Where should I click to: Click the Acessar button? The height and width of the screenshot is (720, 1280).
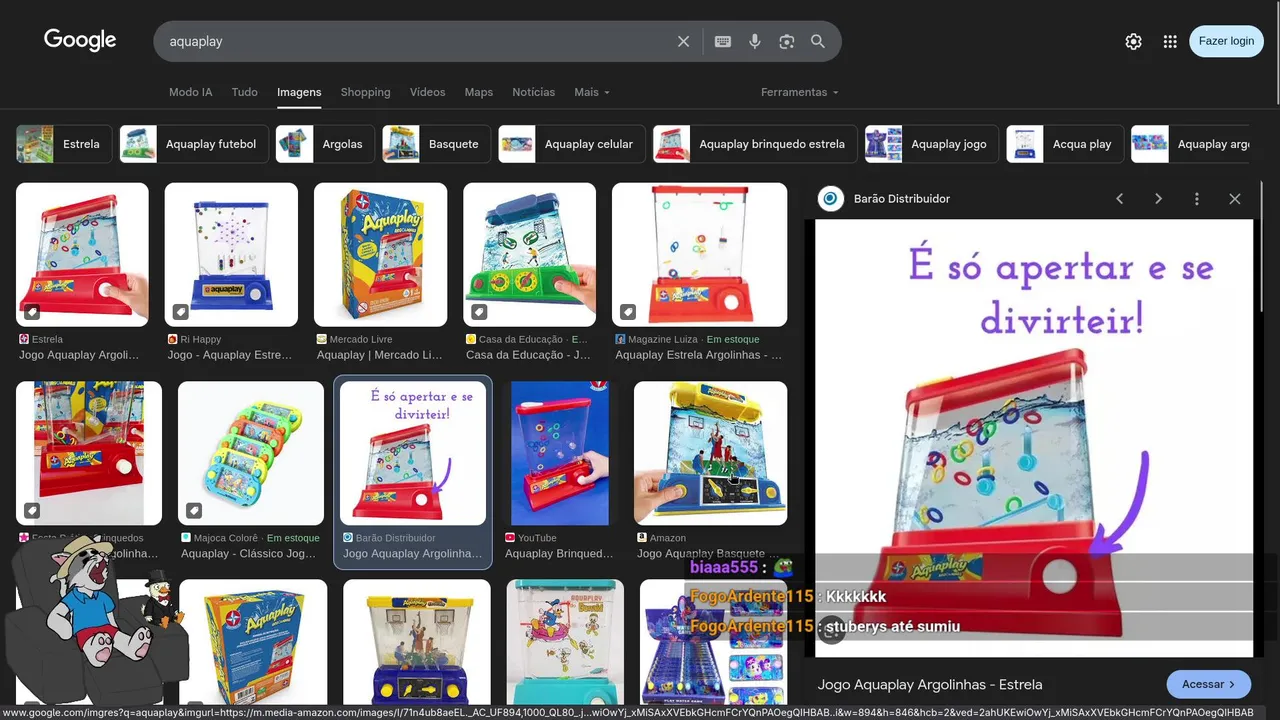pyautogui.click(x=1208, y=684)
